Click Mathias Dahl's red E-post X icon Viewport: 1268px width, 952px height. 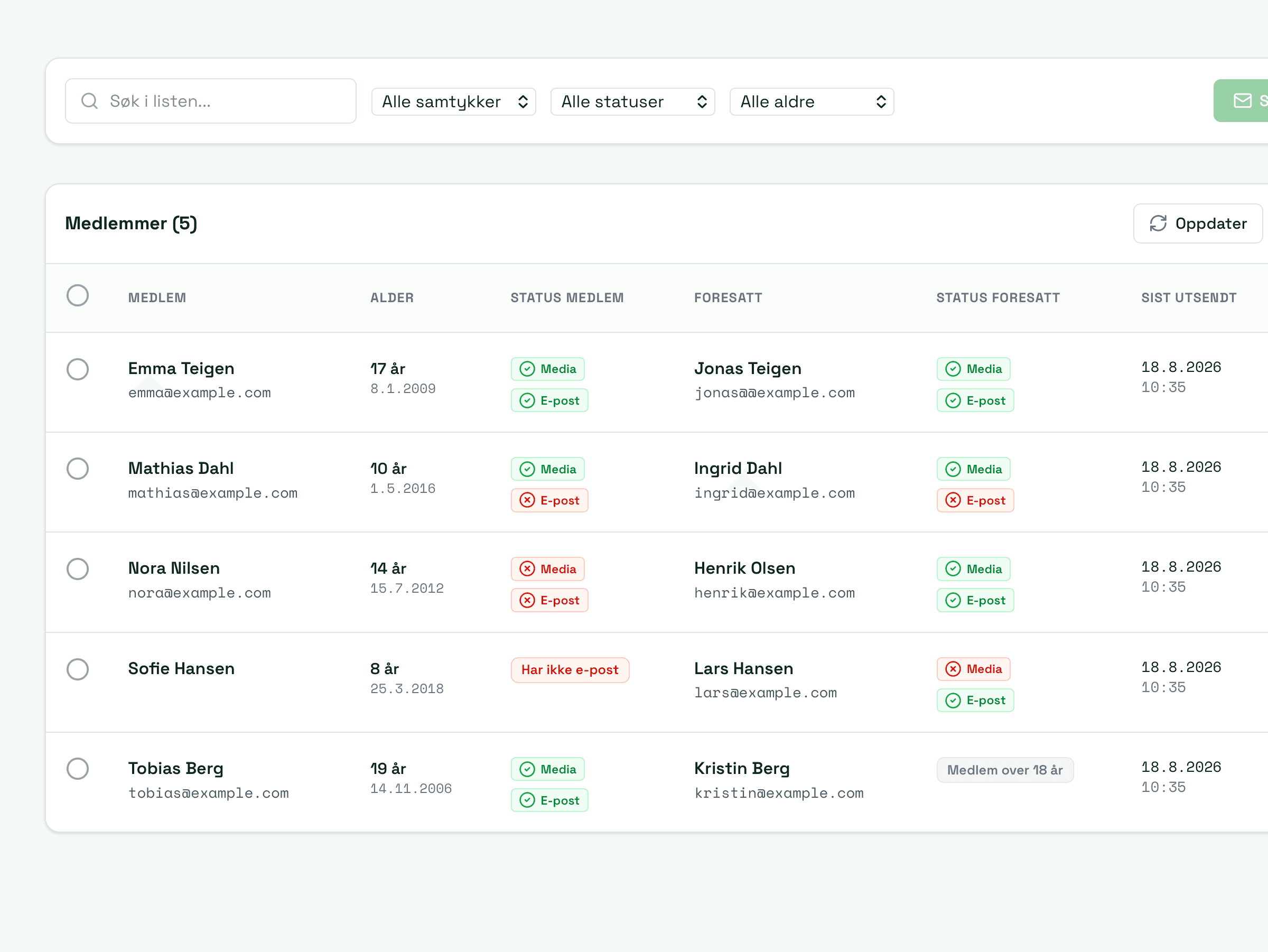[x=527, y=500]
